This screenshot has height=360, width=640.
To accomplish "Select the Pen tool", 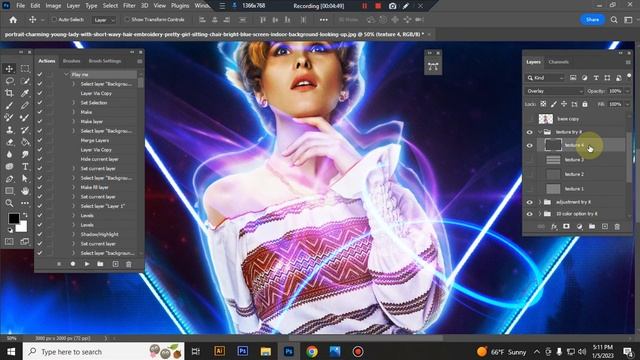I will [9, 179].
